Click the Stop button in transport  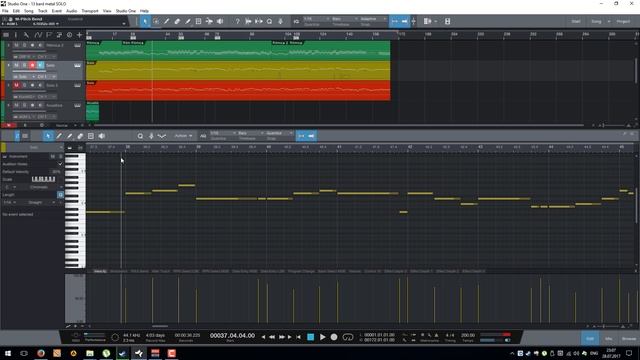(x=311, y=337)
